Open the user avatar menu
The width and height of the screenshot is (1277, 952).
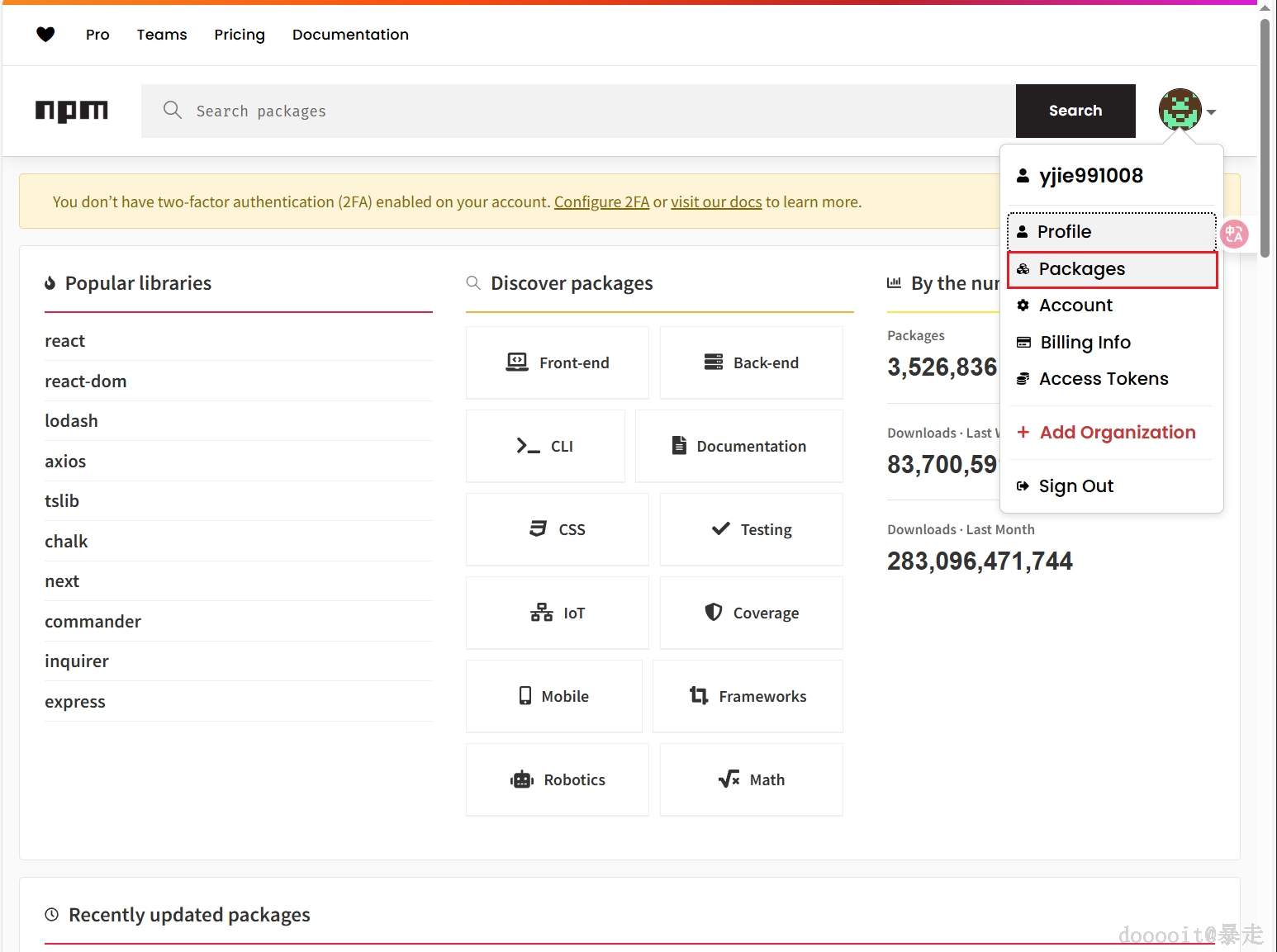(x=1180, y=110)
